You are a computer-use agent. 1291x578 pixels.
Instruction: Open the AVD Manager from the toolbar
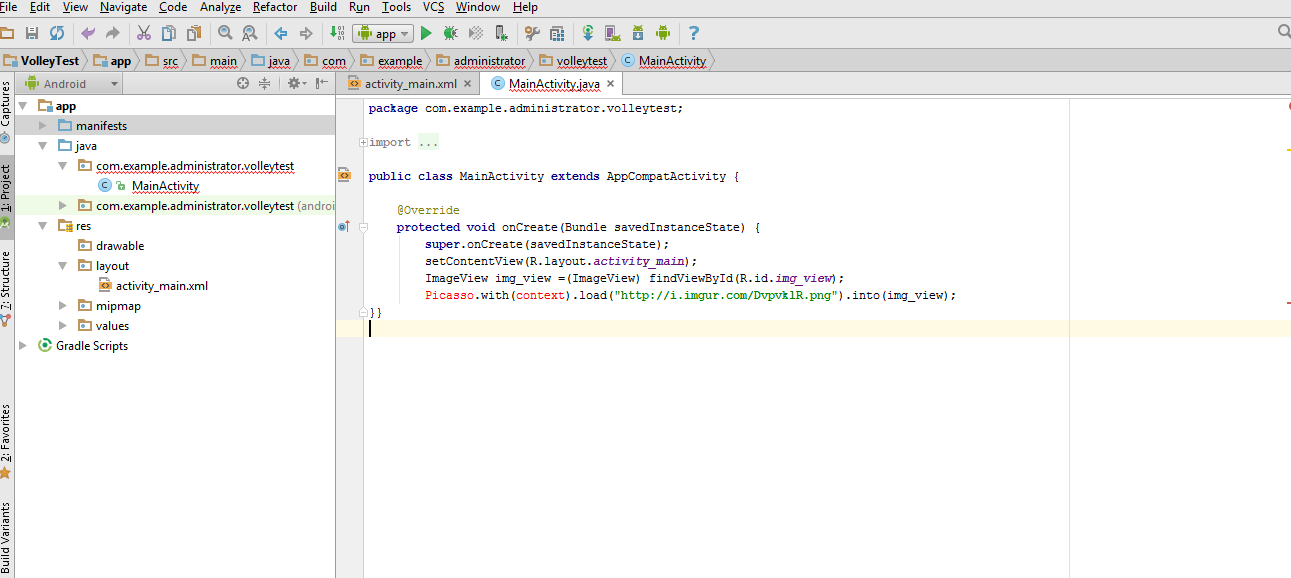point(612,33)
